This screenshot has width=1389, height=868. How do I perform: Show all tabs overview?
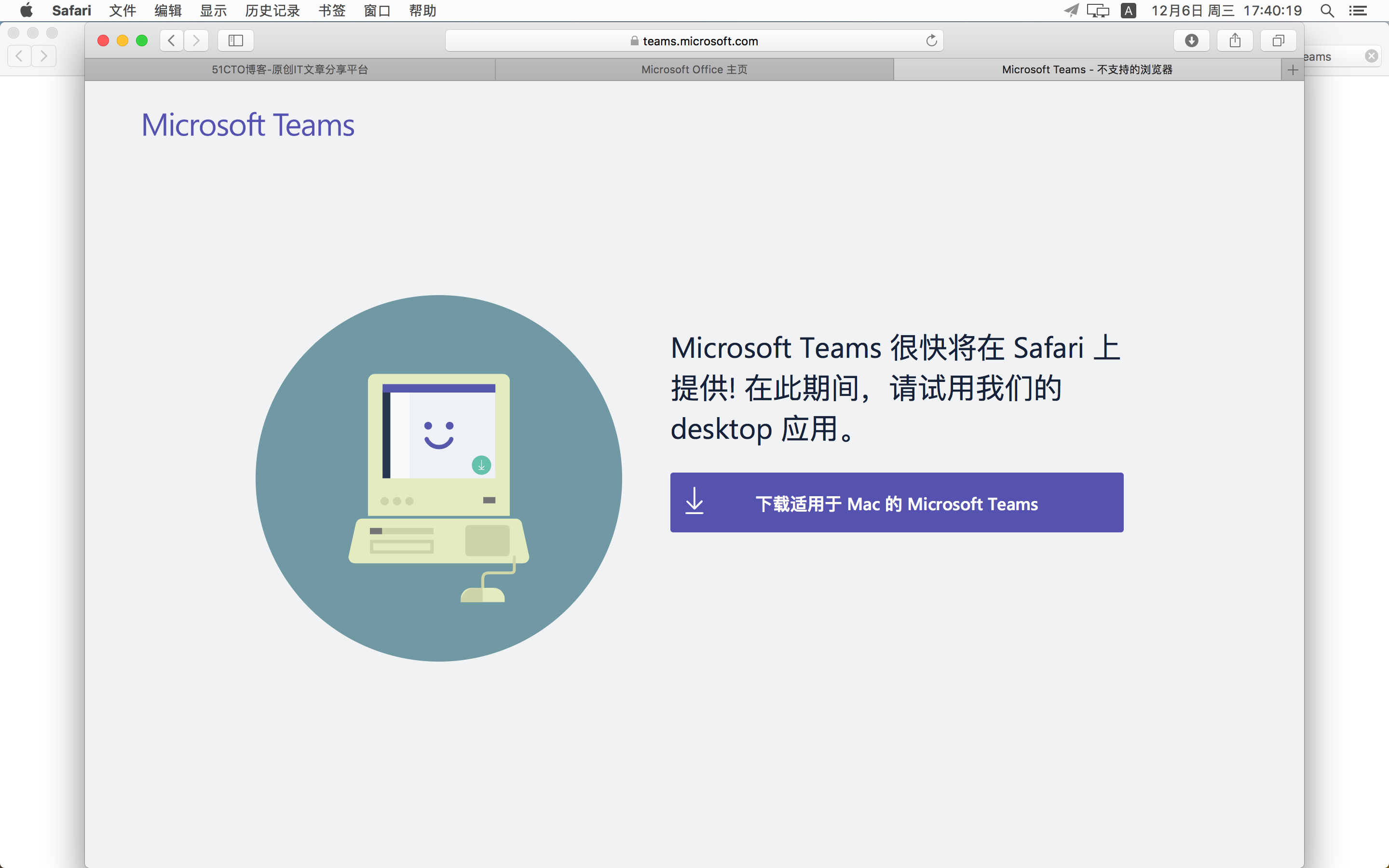coord(1278,40)
